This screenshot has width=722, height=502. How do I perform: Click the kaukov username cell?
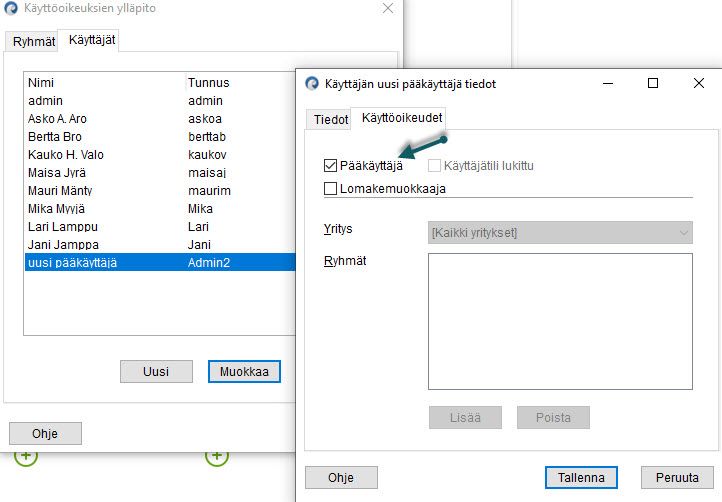pos(207,154)
